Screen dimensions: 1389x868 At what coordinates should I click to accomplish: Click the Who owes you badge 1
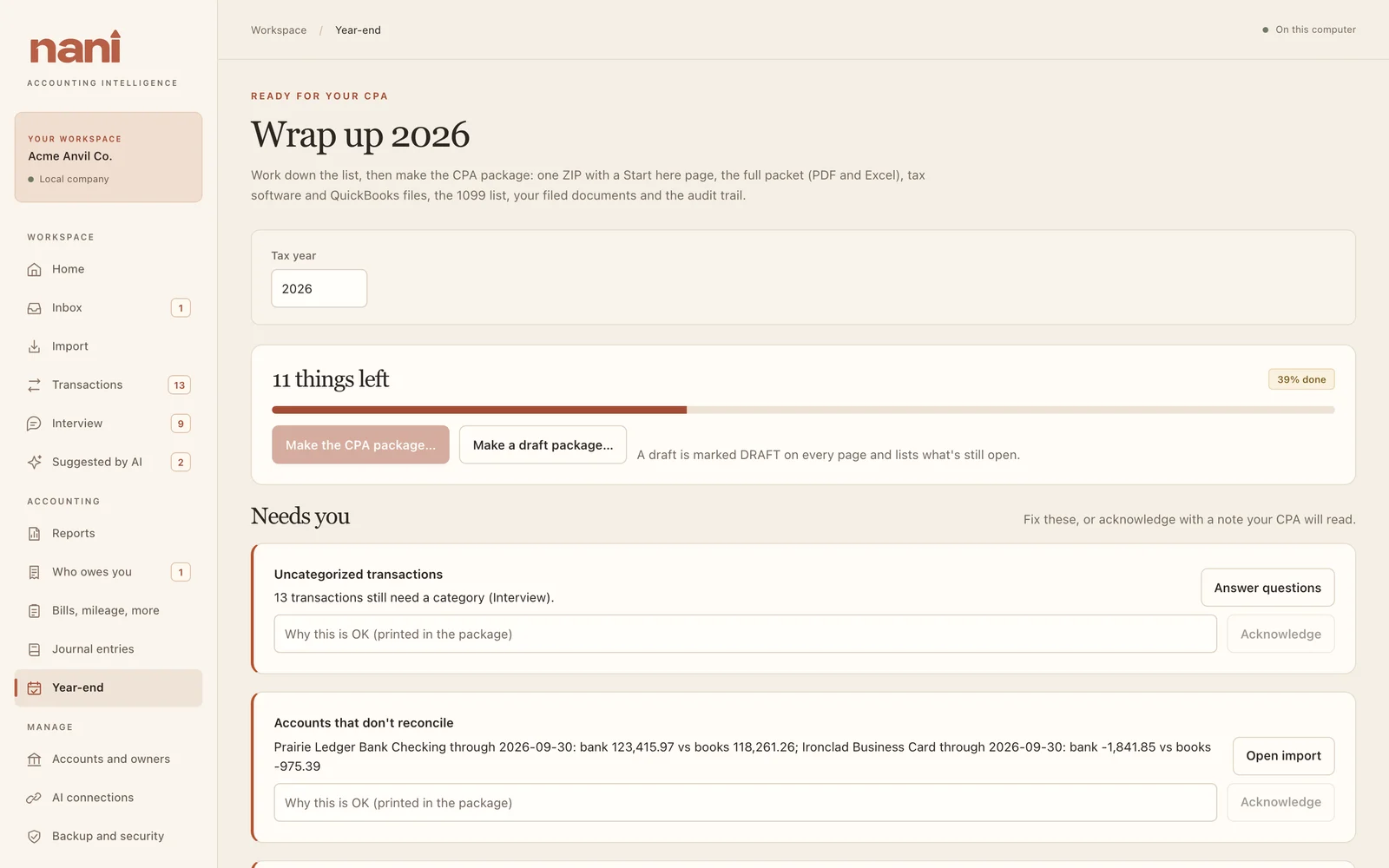[181, 572]
